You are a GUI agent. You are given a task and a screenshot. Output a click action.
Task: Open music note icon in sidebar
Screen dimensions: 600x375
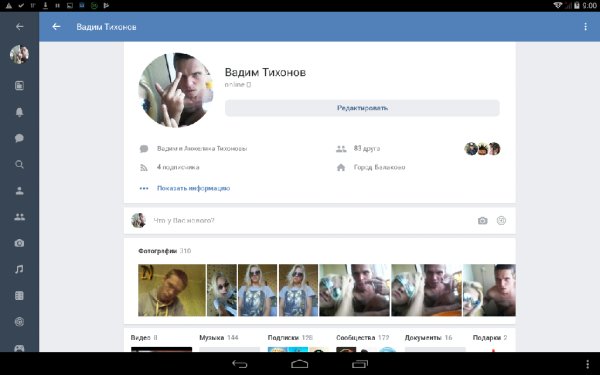tap(19, 269)
